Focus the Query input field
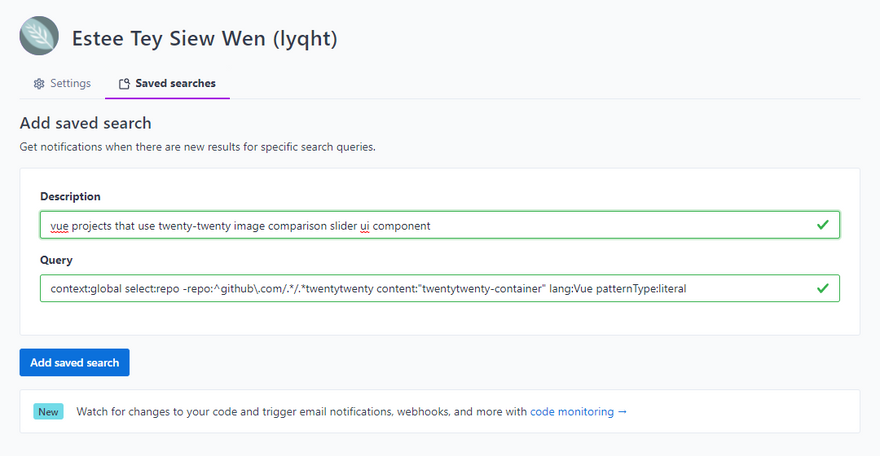 pyautogui.click(x=750, y=288)
